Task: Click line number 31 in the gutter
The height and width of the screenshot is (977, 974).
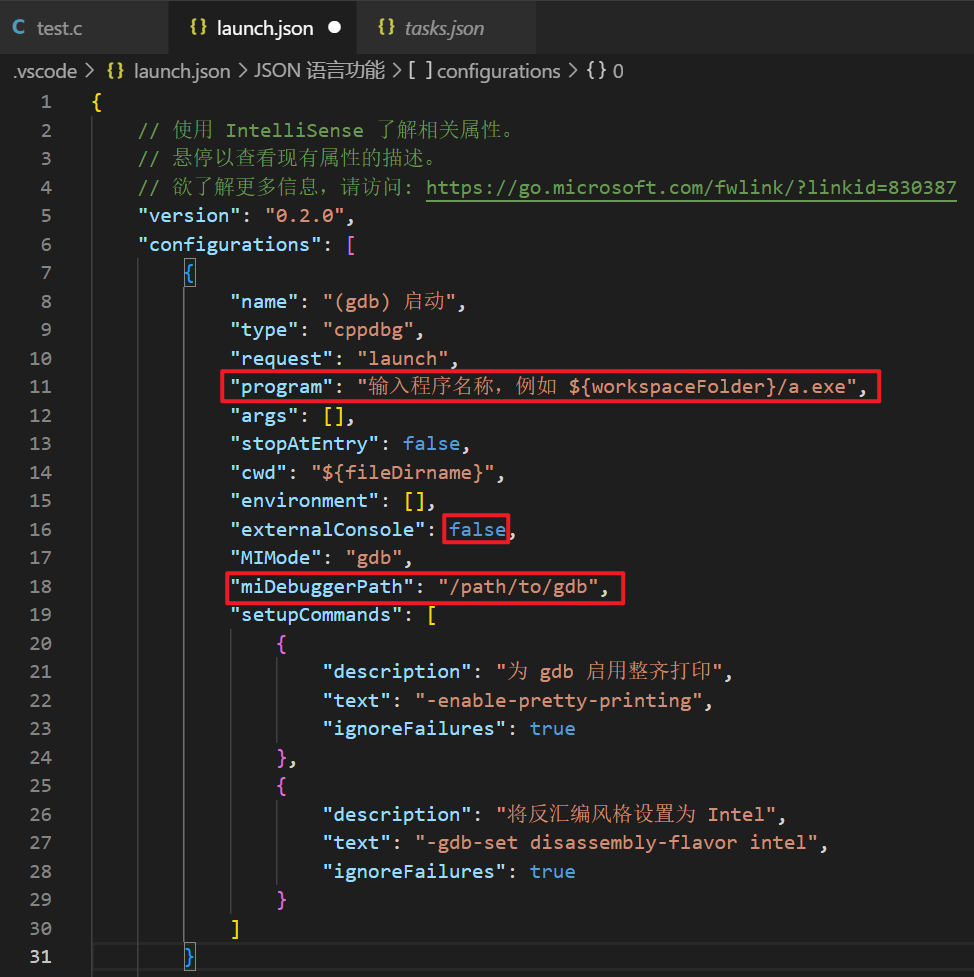Action: [41, 956]
